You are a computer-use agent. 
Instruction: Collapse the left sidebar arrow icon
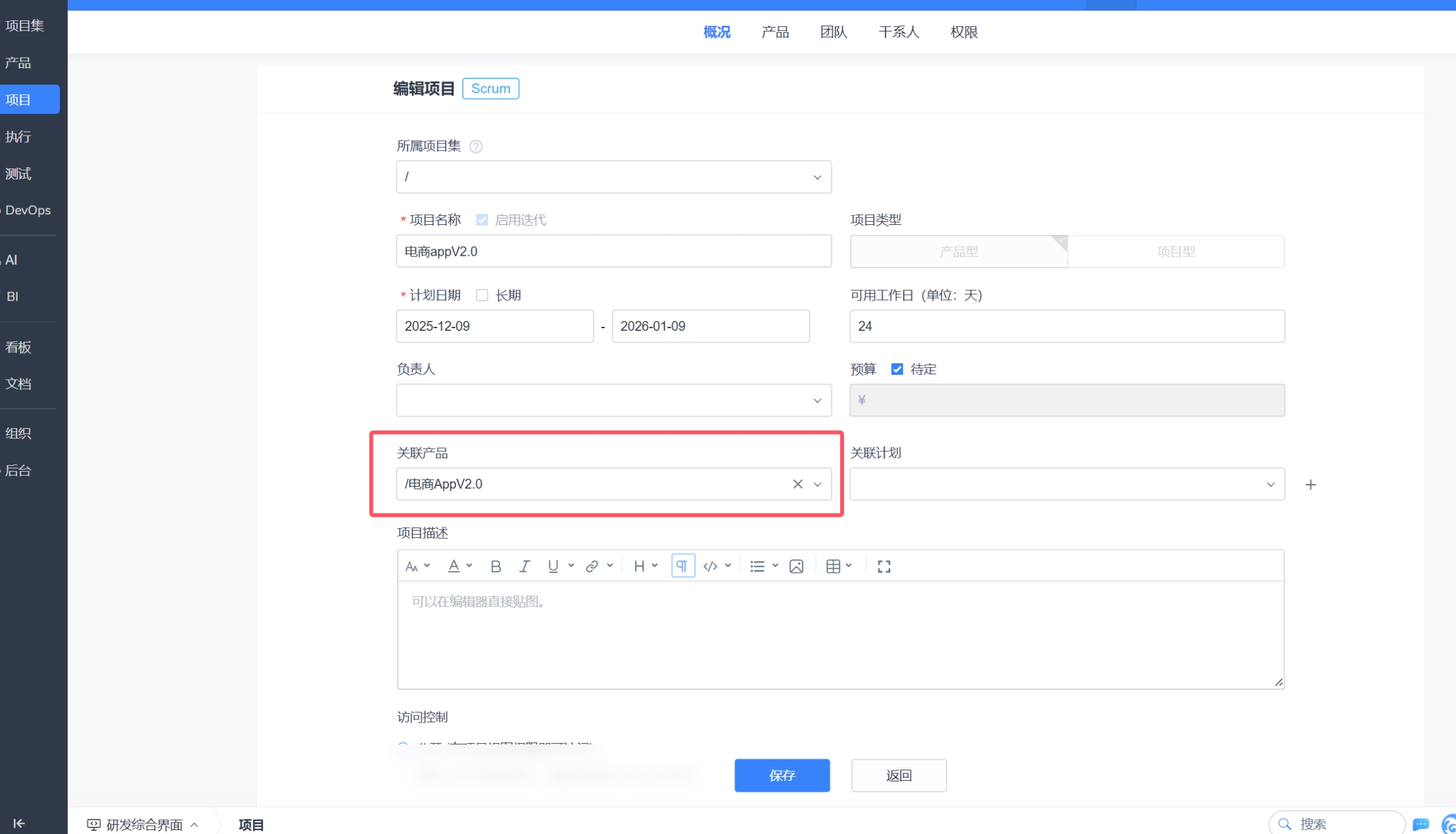(18, 823)
